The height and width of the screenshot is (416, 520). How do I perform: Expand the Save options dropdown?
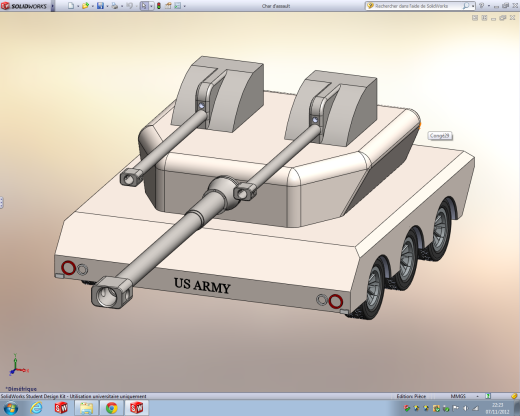click(107, 6)
